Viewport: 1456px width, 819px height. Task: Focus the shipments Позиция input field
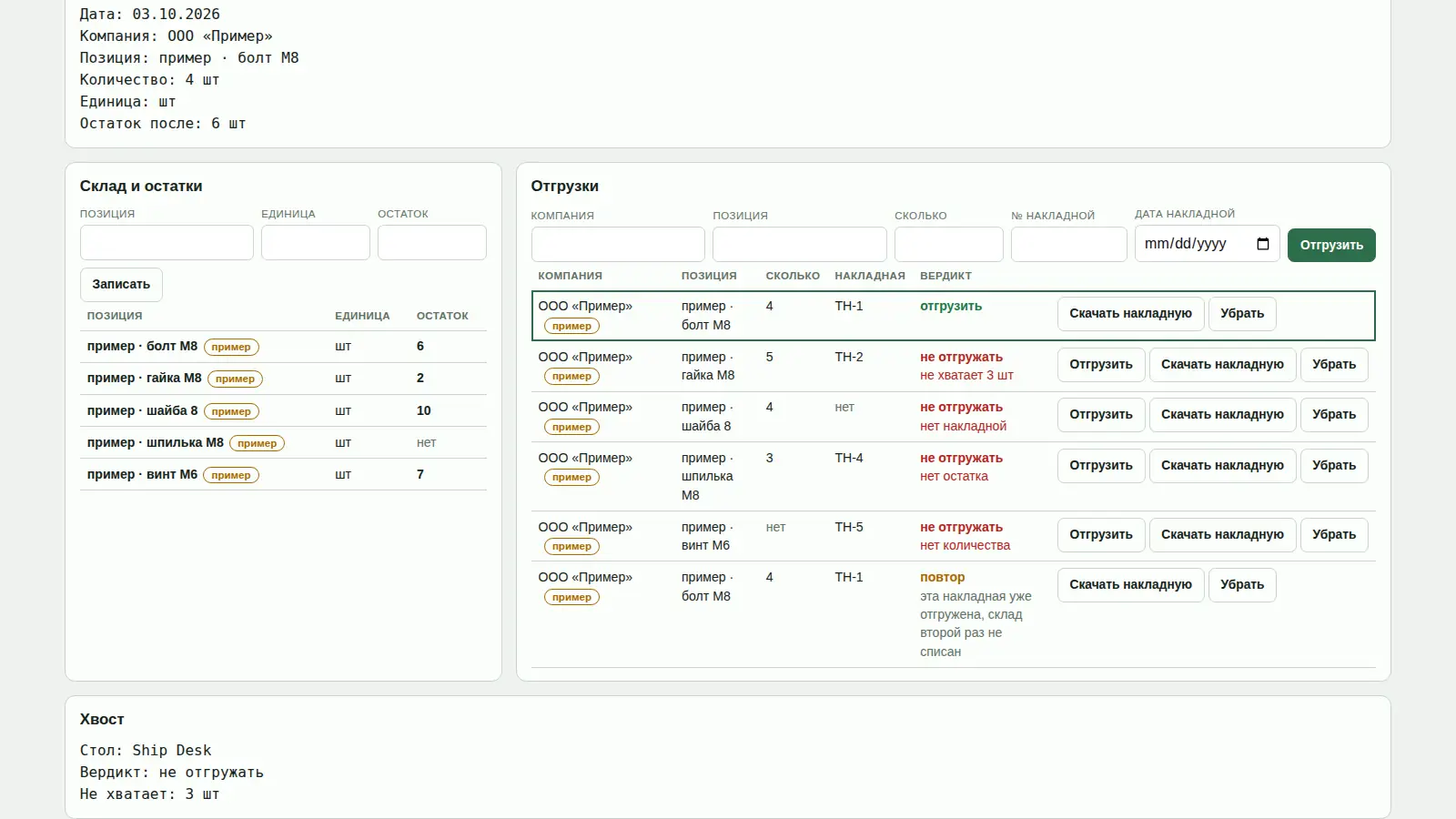click(800, 245)
